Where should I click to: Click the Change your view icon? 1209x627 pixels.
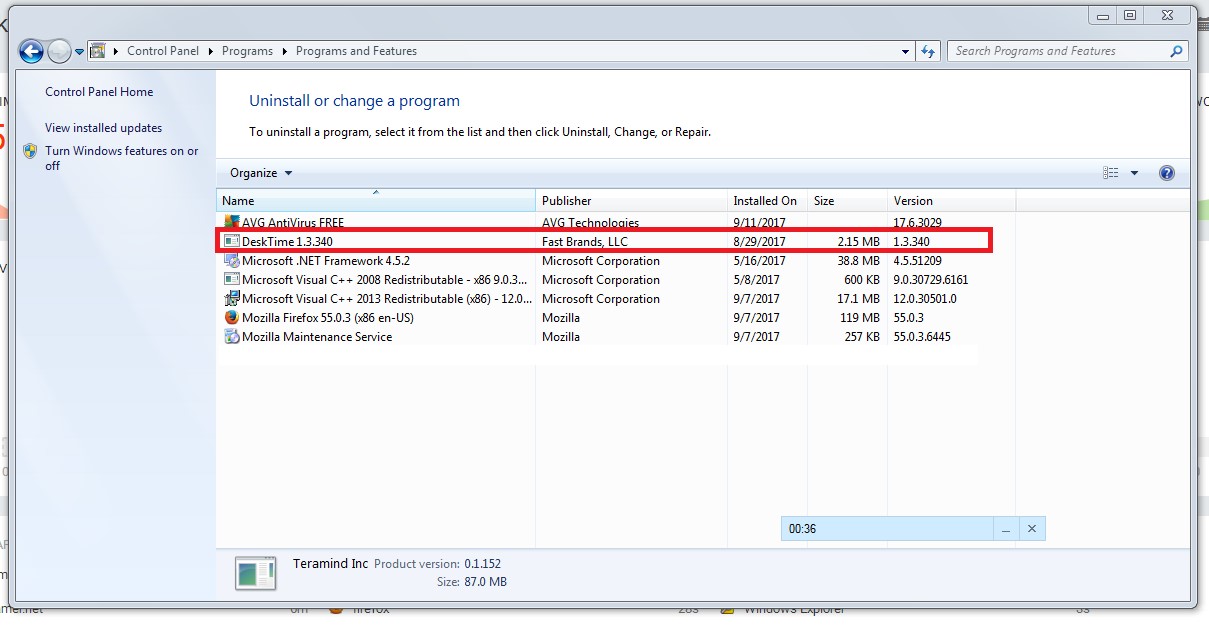point(1111,173)
